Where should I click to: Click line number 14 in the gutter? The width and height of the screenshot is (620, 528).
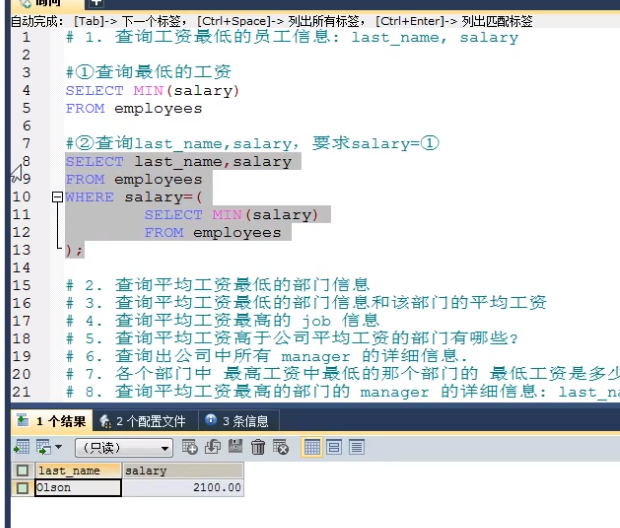click(x=21, y=268)
